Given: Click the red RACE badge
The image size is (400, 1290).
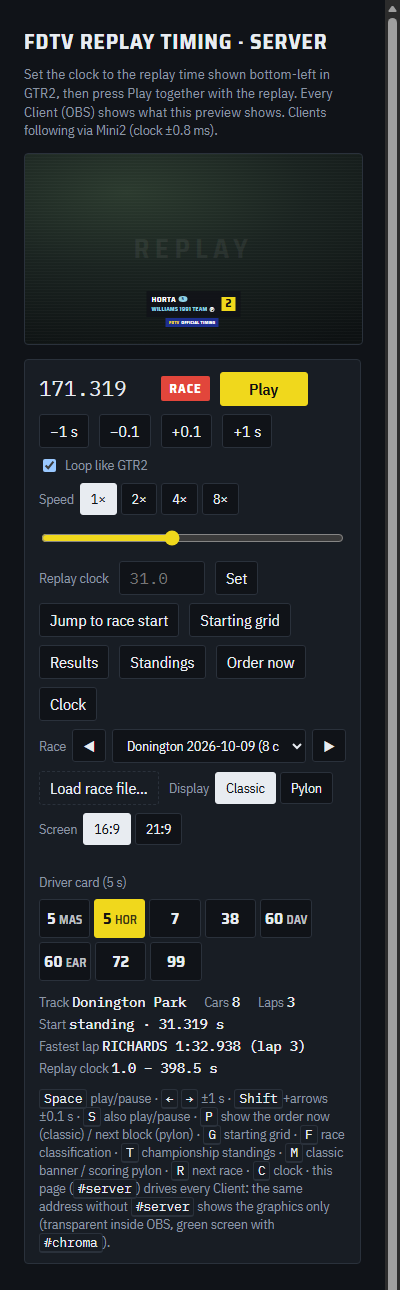Looking at the screenshot, I should click(x=185, y=389).
